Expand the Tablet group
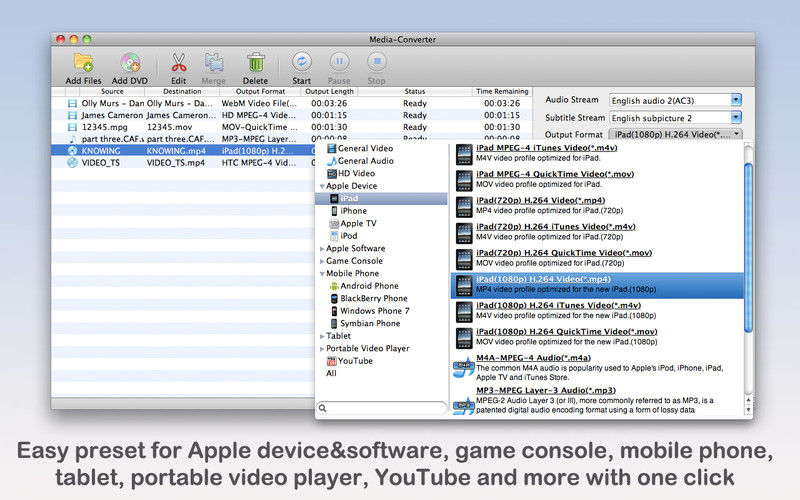 [x=322, y=336]
